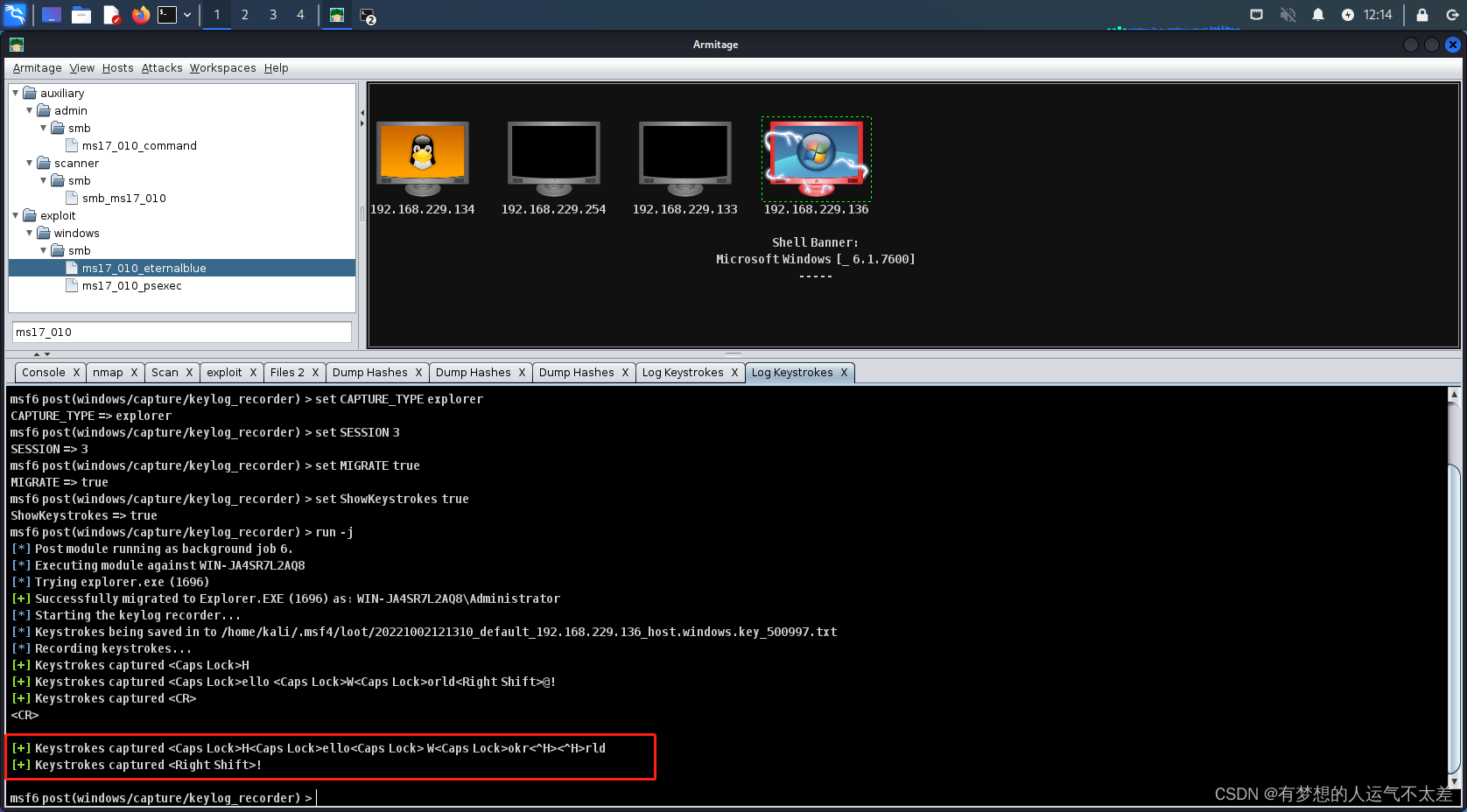Click the console scrollbar up arrow

pos(1454,395)
